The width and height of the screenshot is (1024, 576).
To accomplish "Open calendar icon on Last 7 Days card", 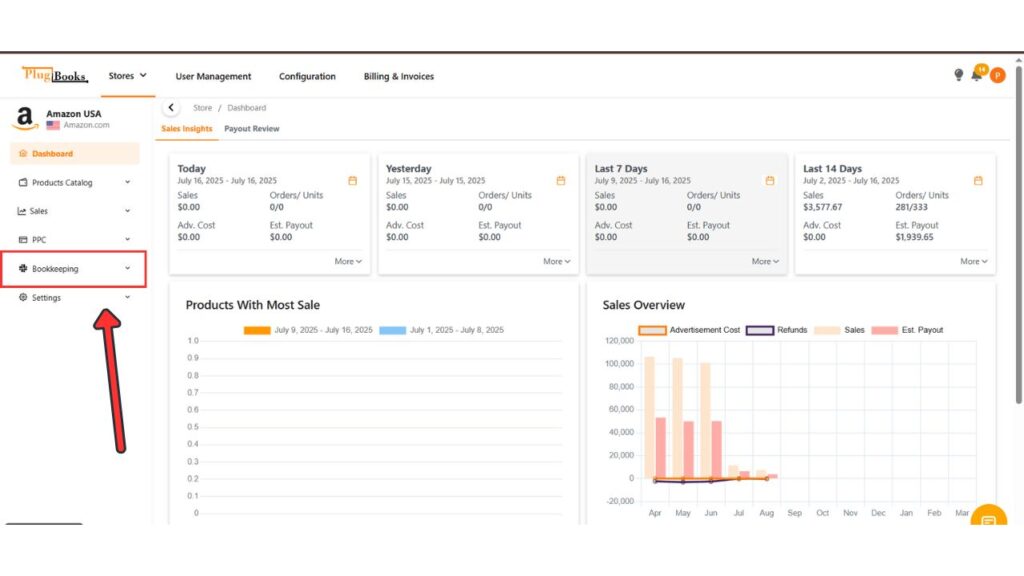I will coord(770,181).
